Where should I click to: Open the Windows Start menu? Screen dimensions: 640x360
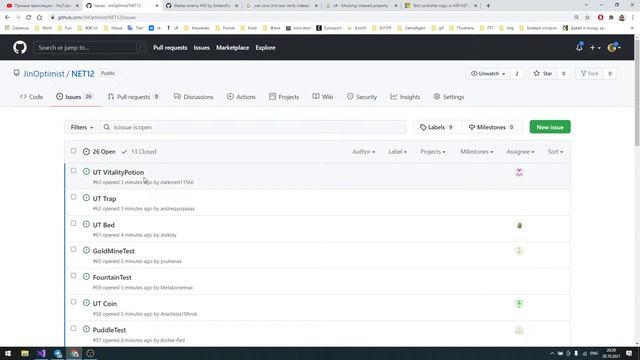click(8, 353)
